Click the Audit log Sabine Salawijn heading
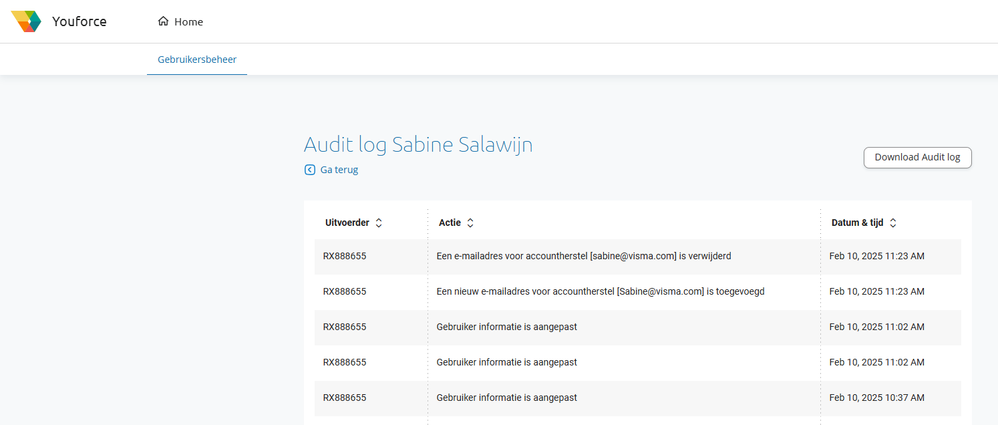The height and width of the screenshot is (425, 998). point(418,144)
